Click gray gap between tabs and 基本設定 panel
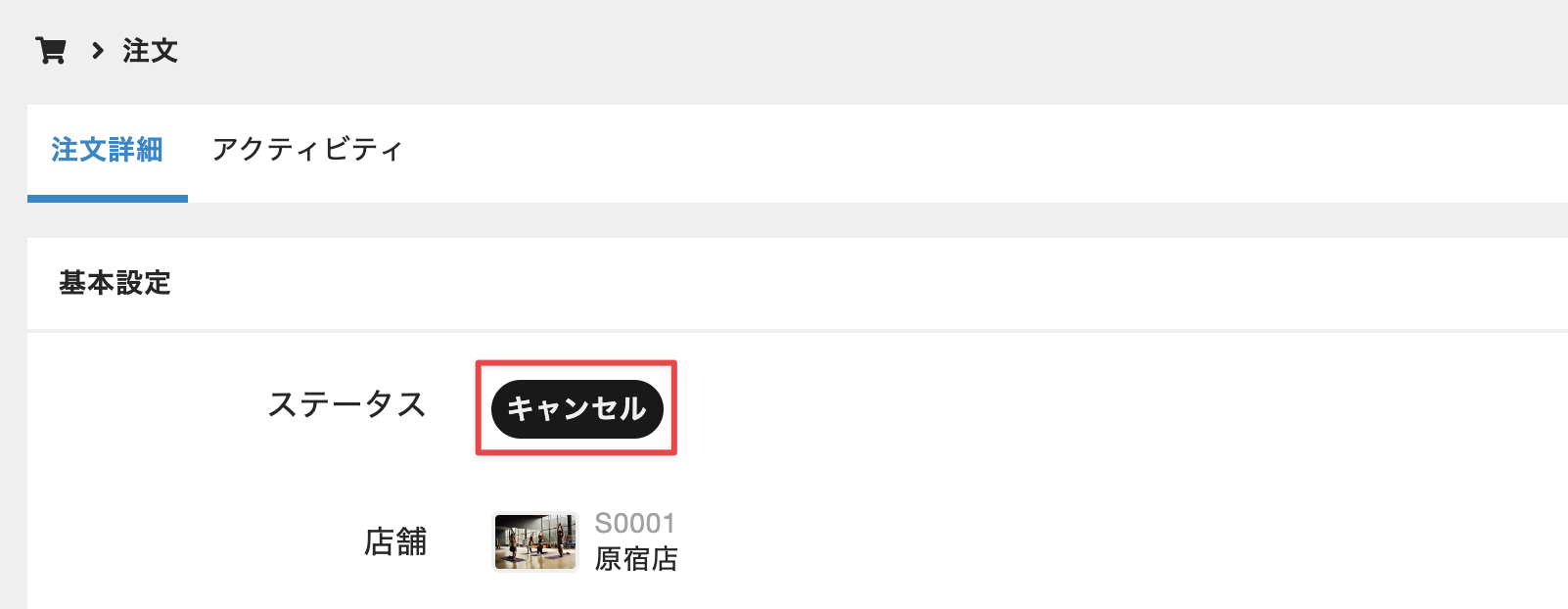This screenshot has height=609, width=1568. (x=798, y=220)
